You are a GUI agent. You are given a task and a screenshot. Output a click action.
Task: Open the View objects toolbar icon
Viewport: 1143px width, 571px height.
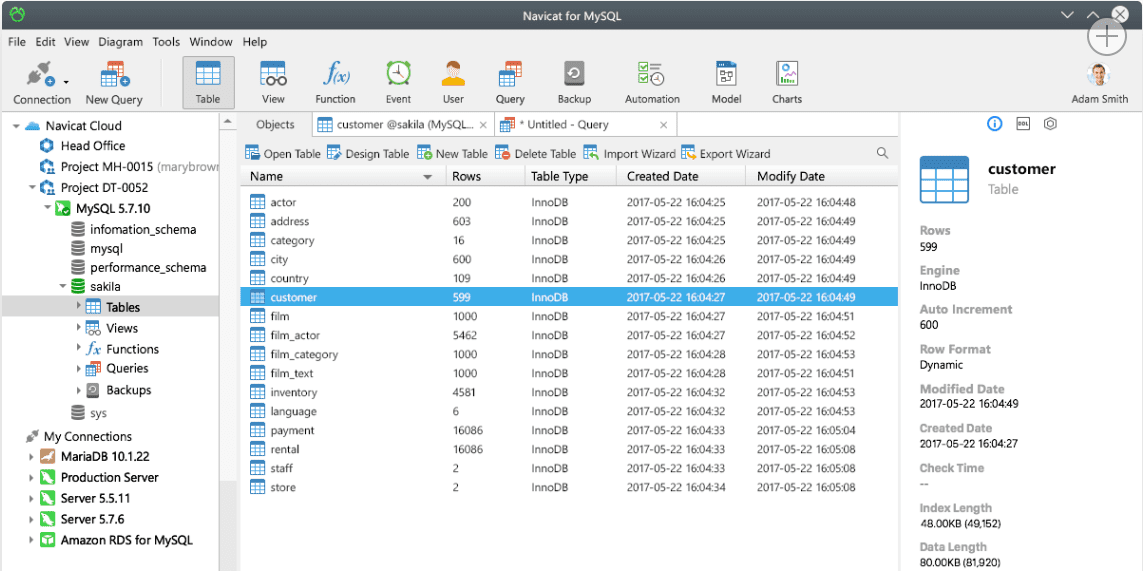click(x=273, y=75)
